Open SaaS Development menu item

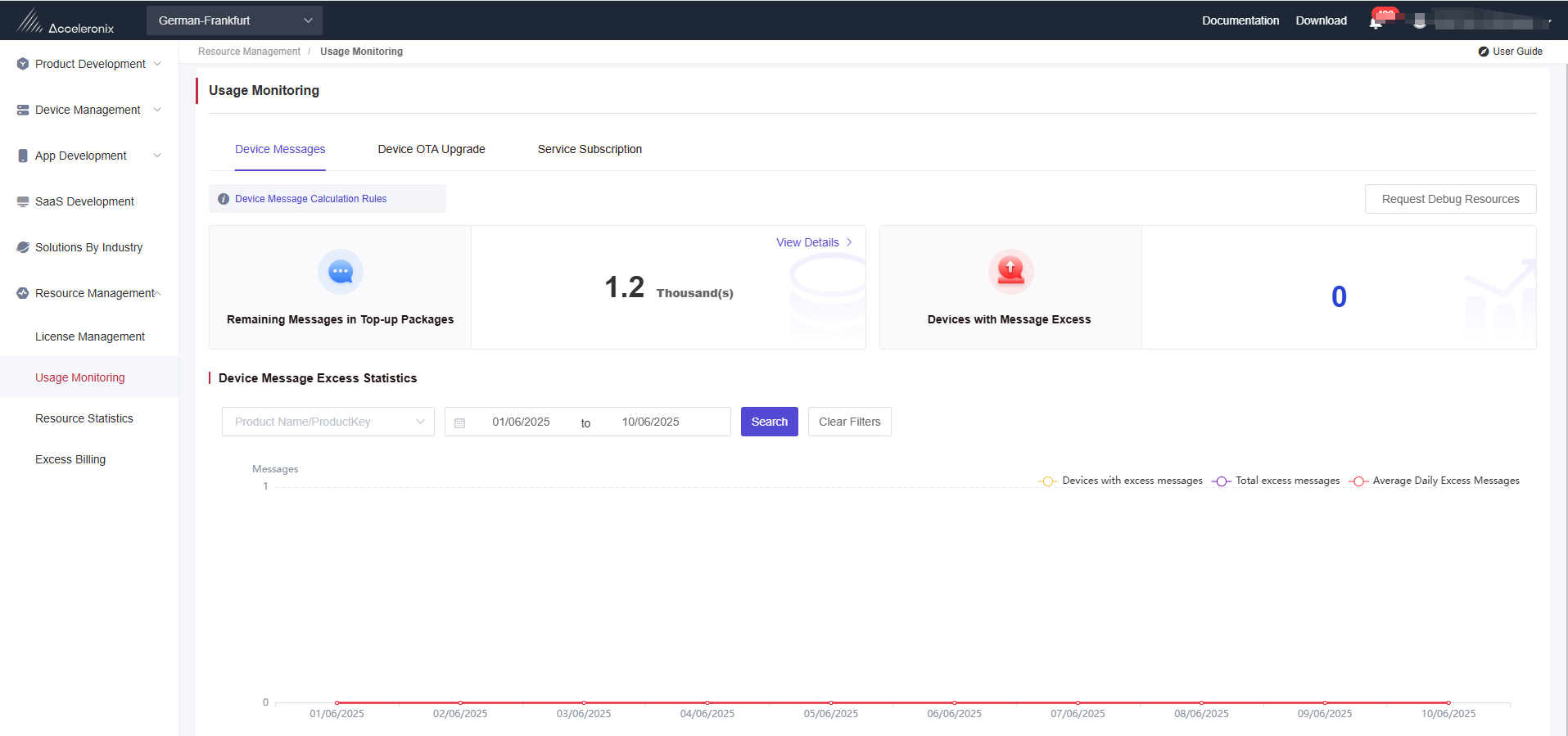84,201
